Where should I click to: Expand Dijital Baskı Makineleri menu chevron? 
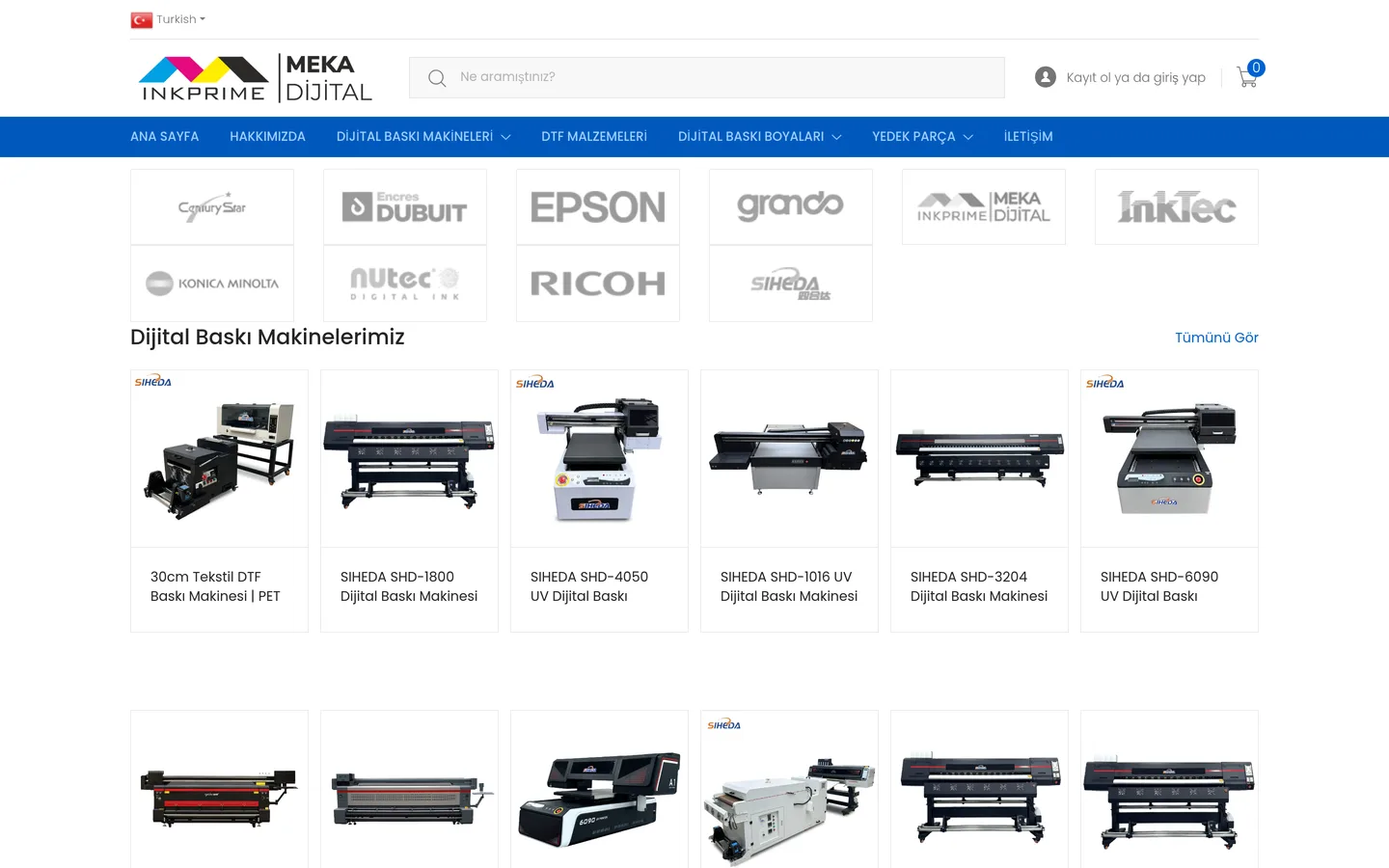505,137
